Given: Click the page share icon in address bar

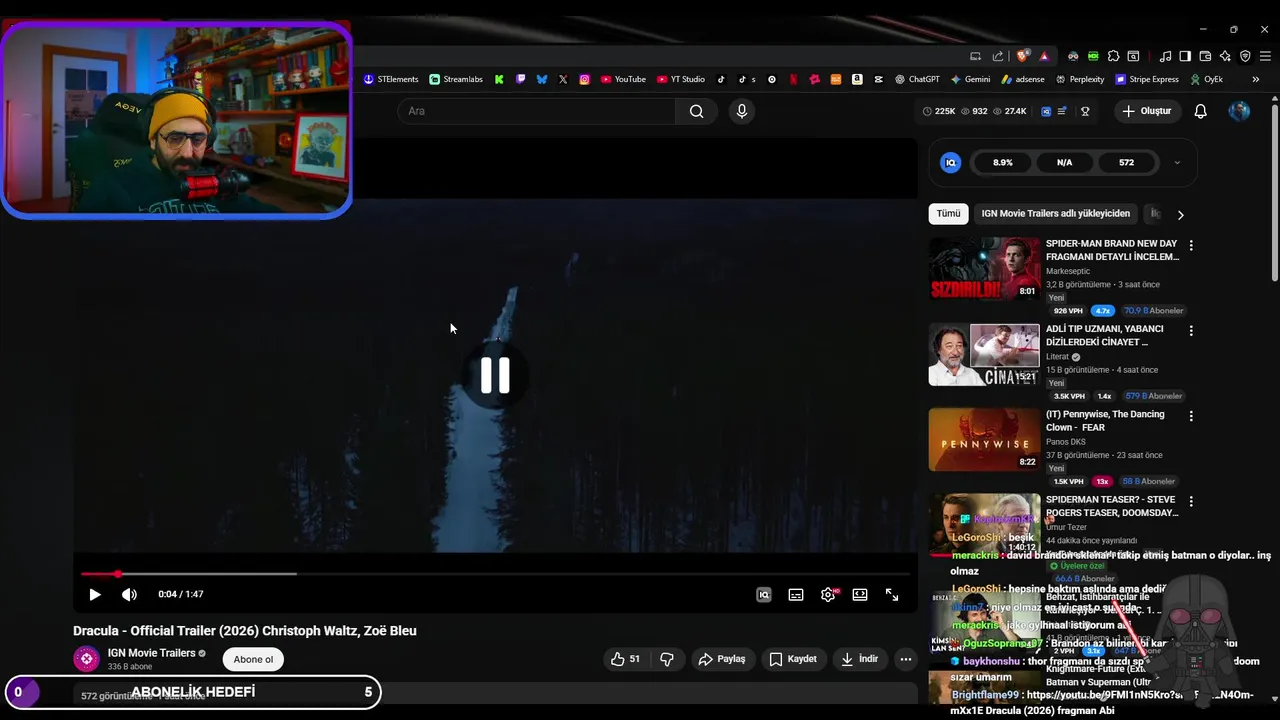Looking at the screenshot, I should click(x=998, y=56).
